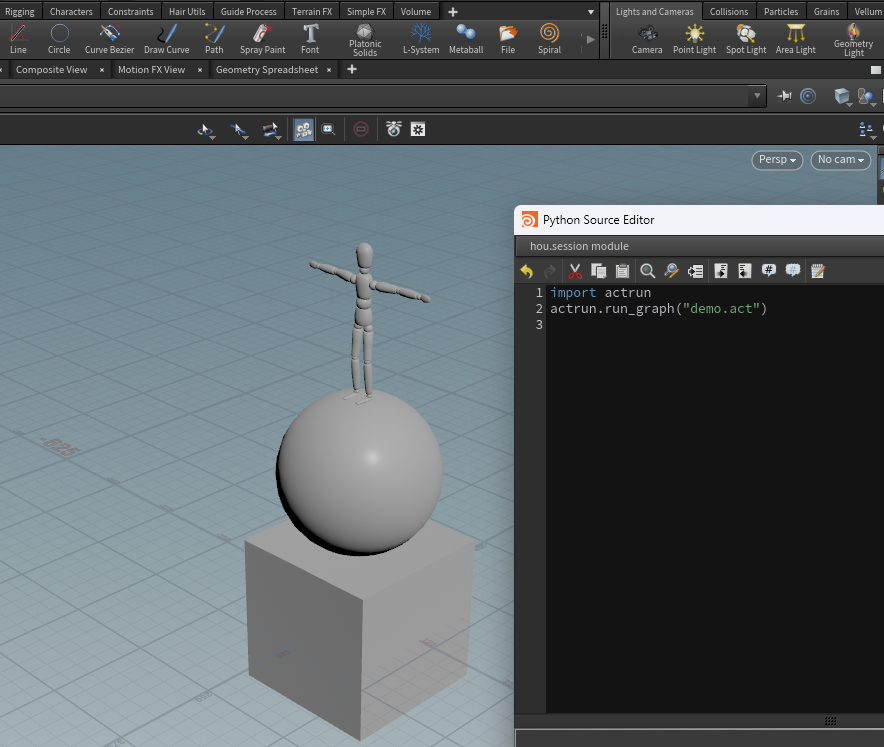Open the Persp view dropdown
This screenshot has width=884, height=747.
[777, 159]
